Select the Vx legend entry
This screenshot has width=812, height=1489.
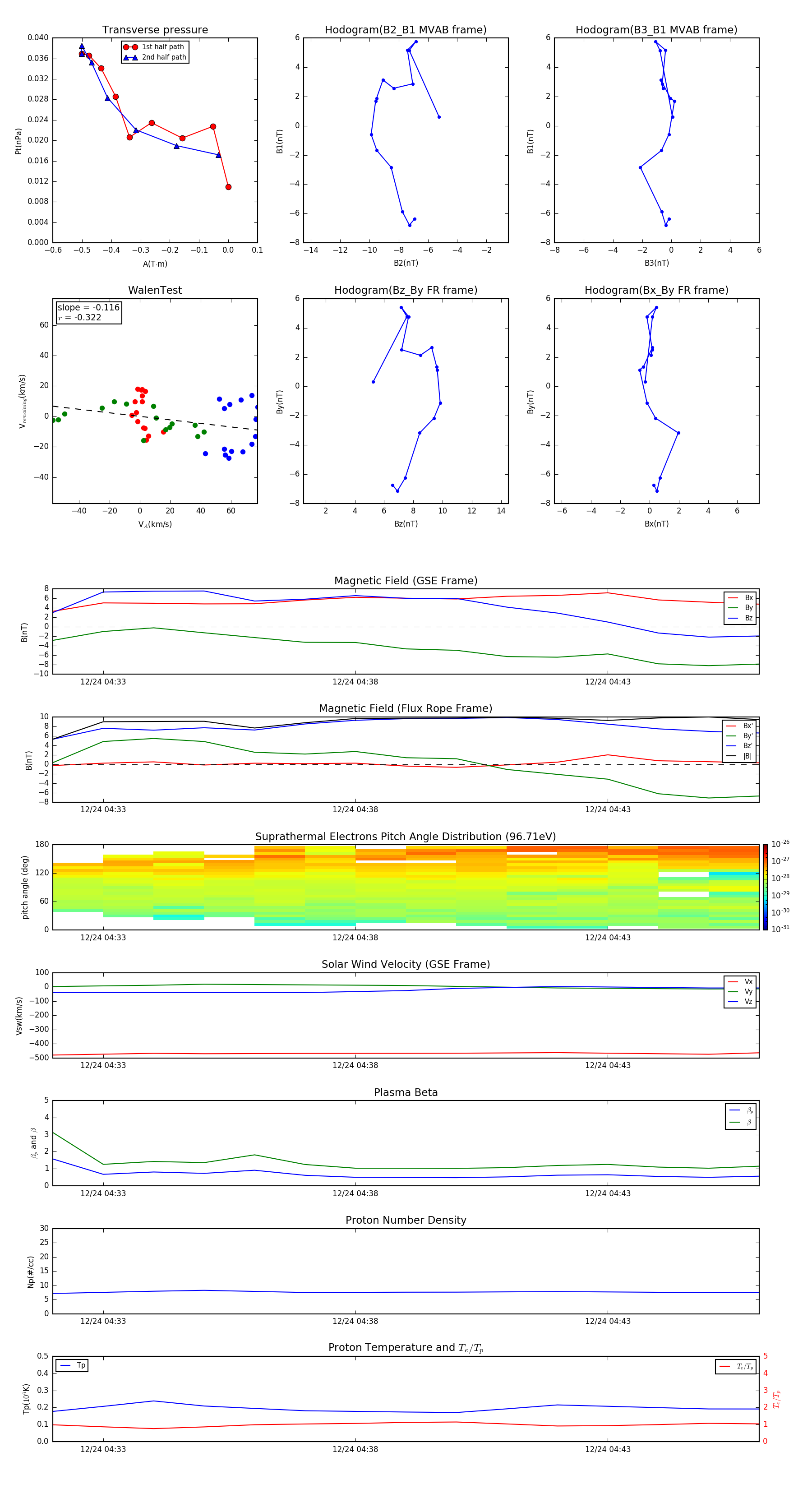point(740,981)
